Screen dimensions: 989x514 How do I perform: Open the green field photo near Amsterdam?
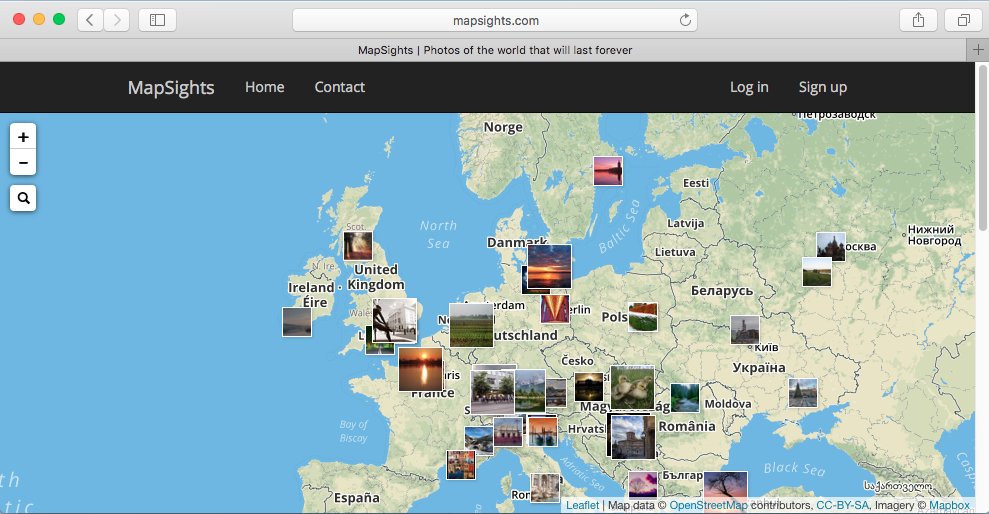[x=471, y=325]
